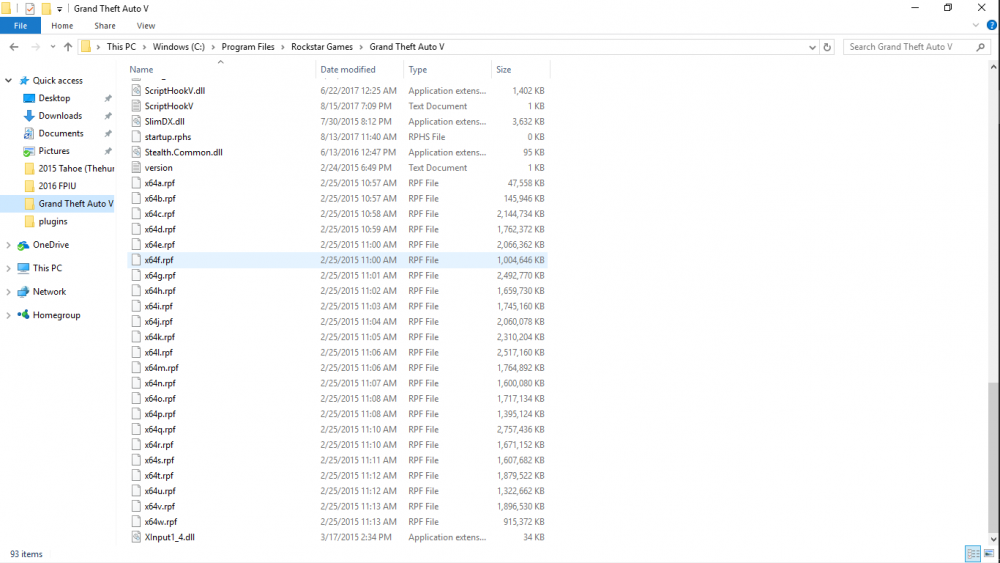Open the View ribbon tab

[145, 26]
